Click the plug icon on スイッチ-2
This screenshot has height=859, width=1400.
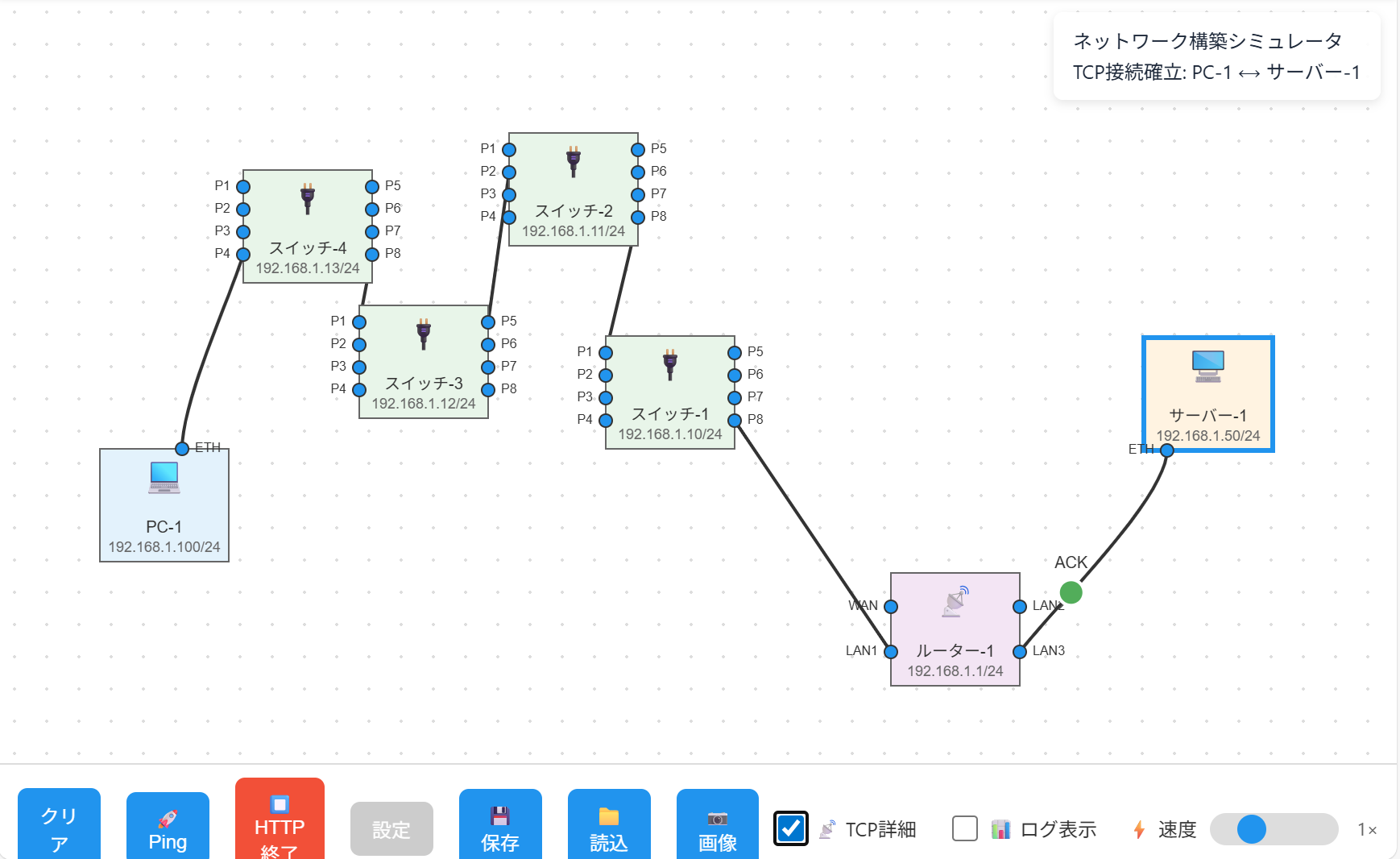(573, 161)
